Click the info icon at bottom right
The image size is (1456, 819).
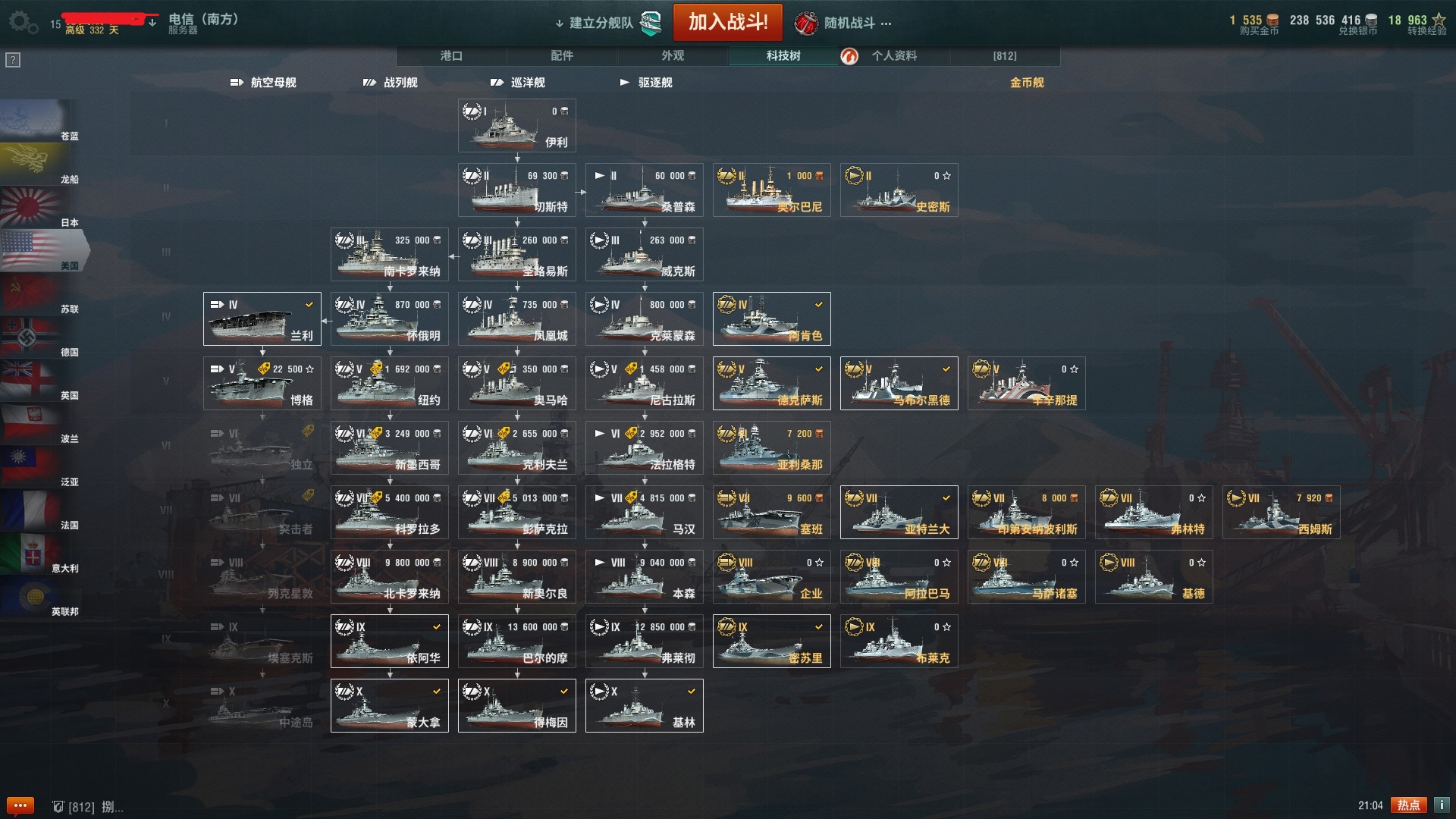point(1442,805)
